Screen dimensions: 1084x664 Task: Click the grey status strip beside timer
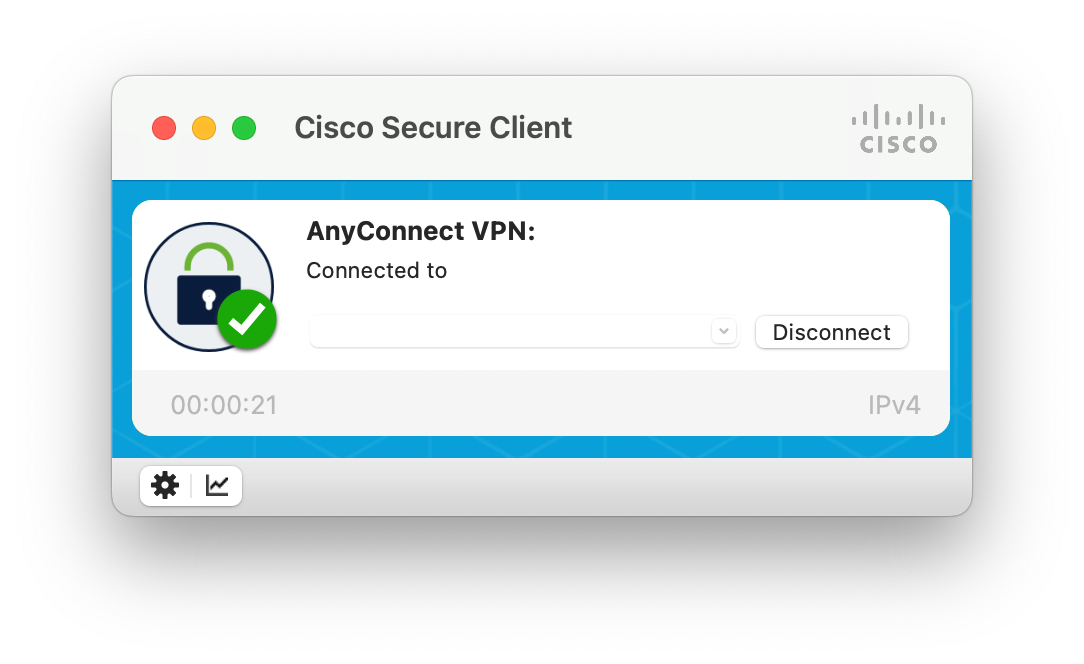[572, 405]
